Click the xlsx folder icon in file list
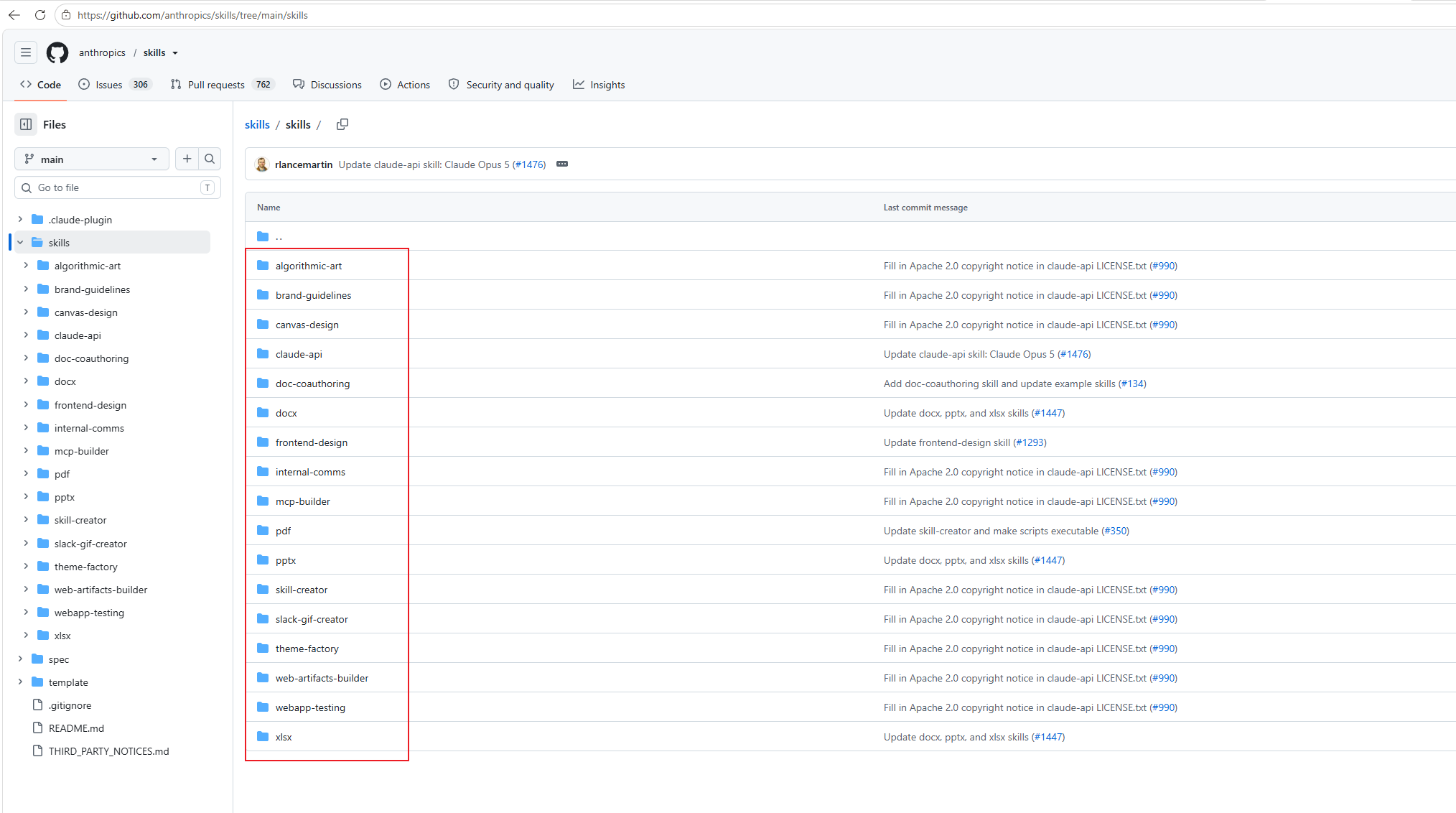1456x813 pixels. pos(263,737)
